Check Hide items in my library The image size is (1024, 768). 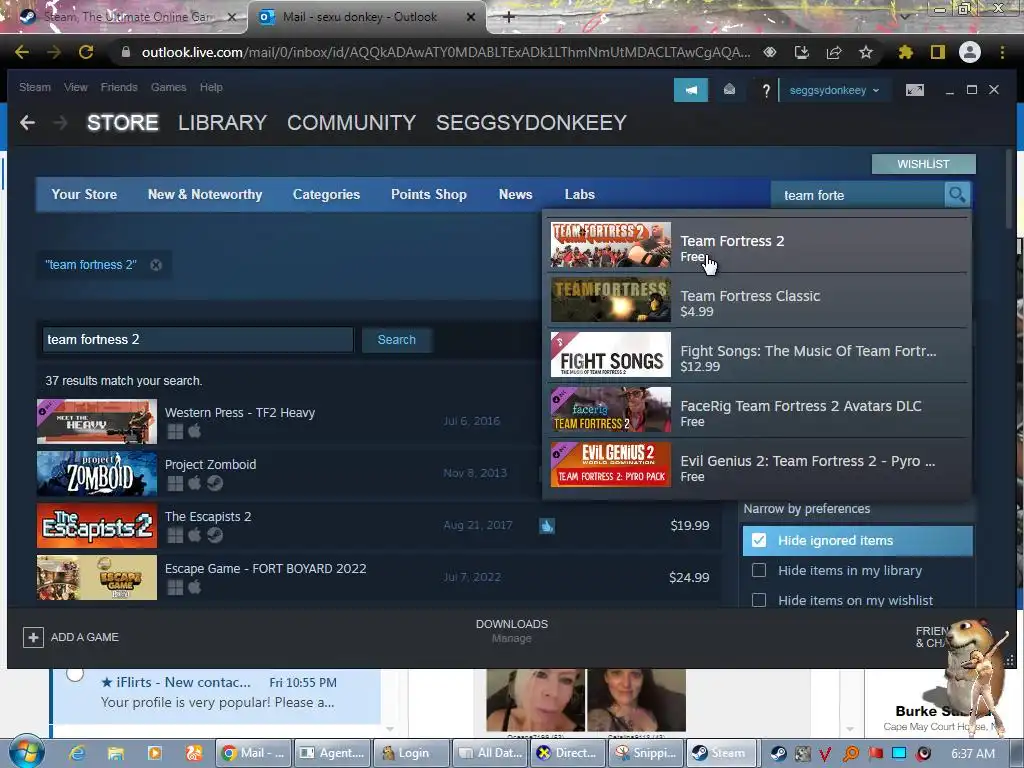(759, 570)
